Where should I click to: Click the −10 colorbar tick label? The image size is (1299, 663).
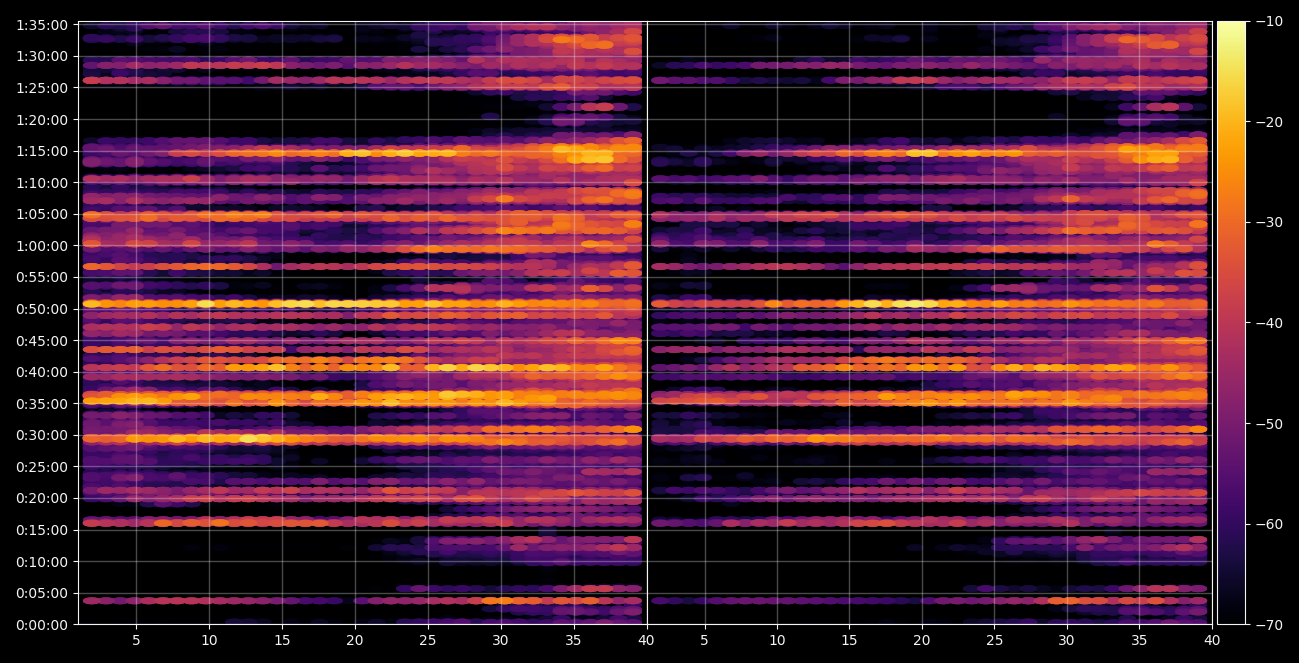1269,21
